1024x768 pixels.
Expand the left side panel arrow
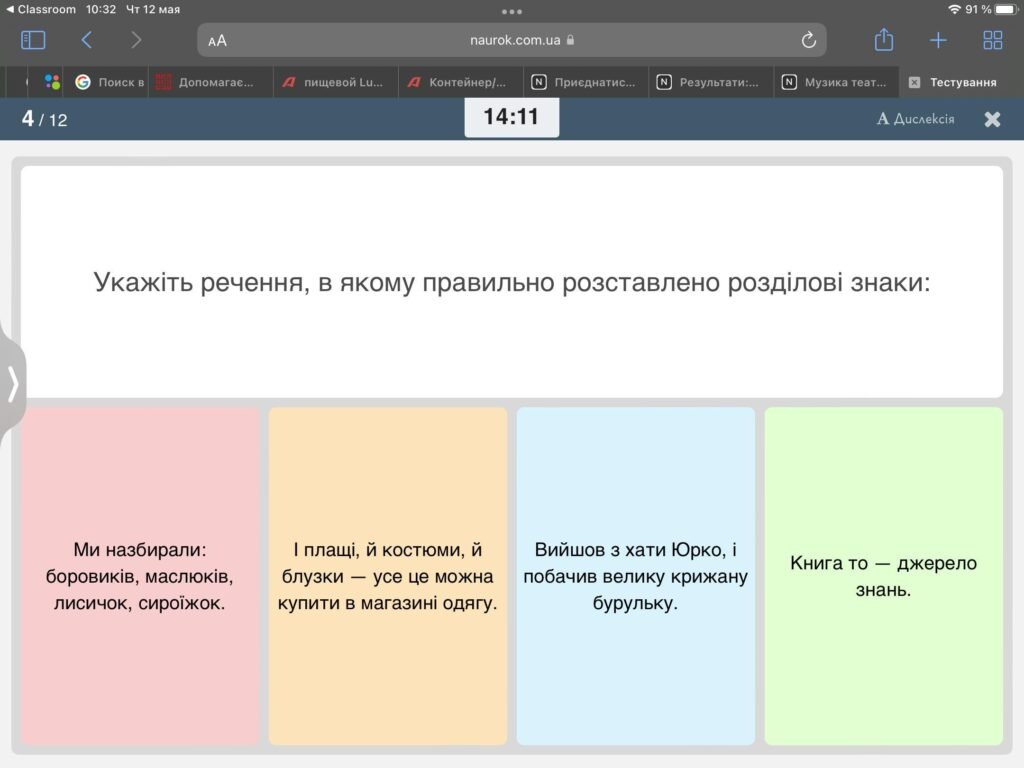[12, 383]
